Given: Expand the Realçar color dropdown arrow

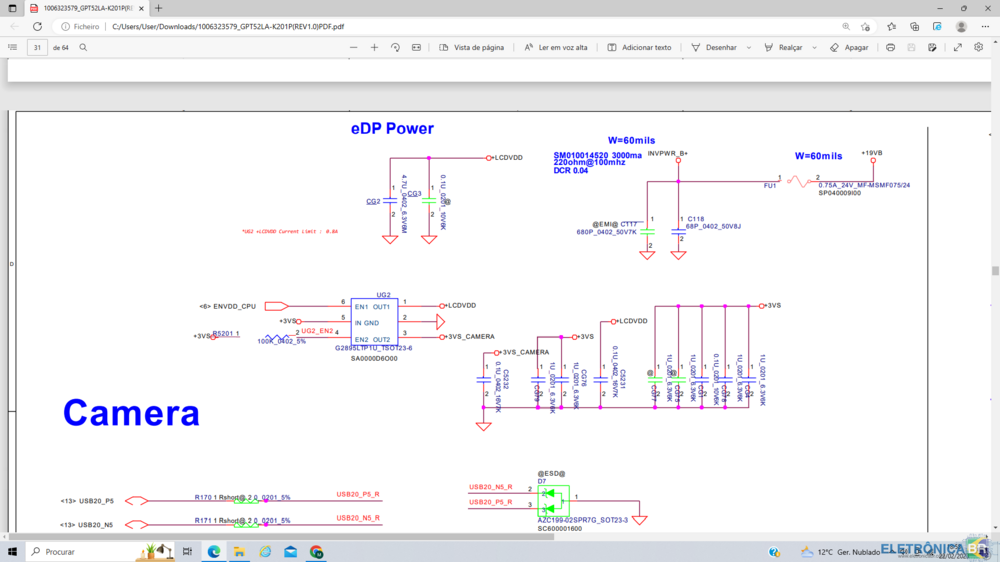Looking at the screenshot, I should [812, 47].
